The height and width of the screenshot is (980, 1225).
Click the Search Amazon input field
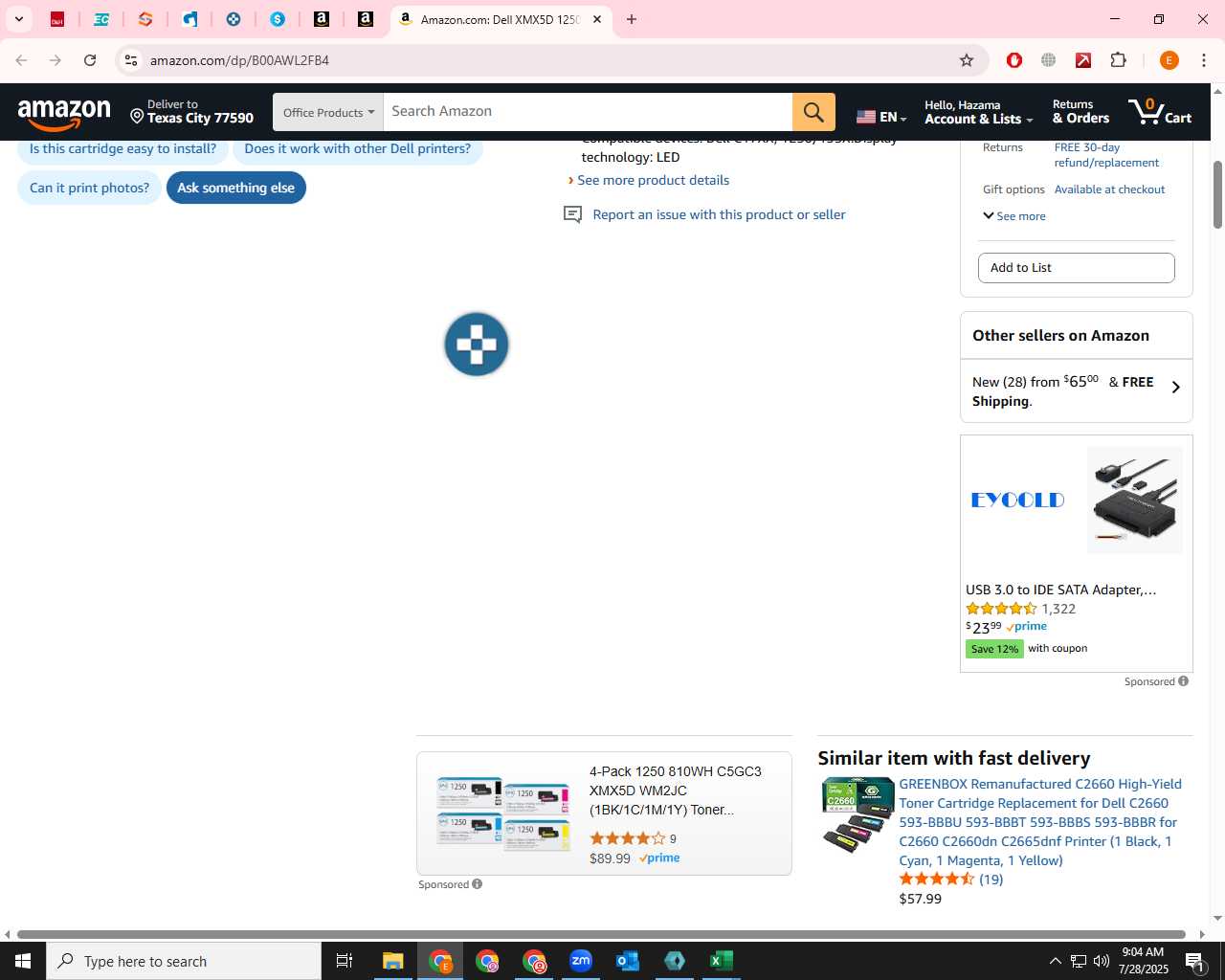point(588,112)
